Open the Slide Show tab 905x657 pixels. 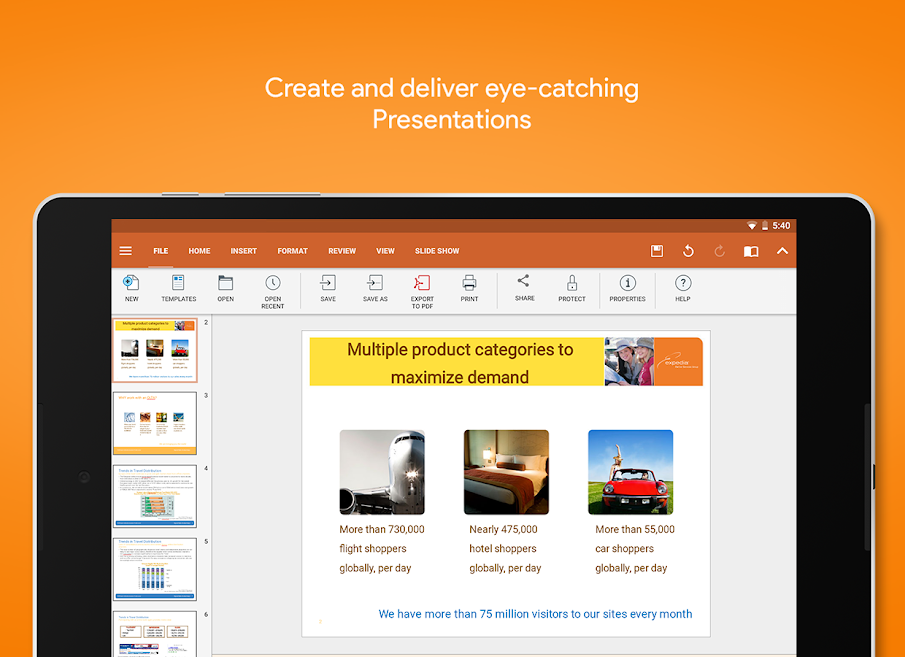pyautogui.click(x=437, y=251)
